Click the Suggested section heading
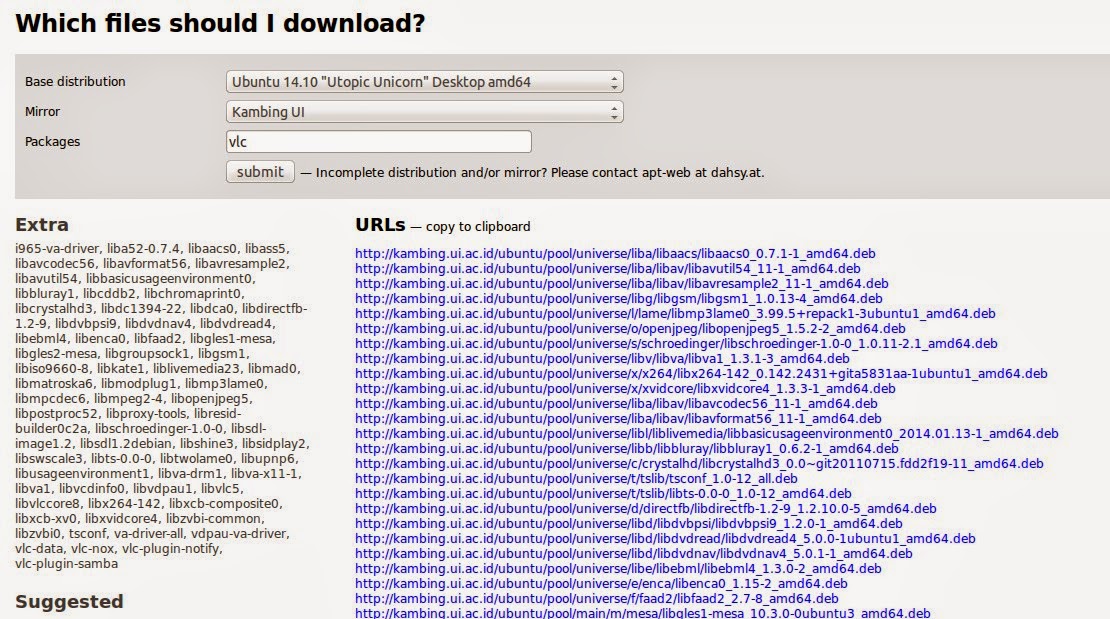The image size is (1110, 619). (x=69, y=602)
